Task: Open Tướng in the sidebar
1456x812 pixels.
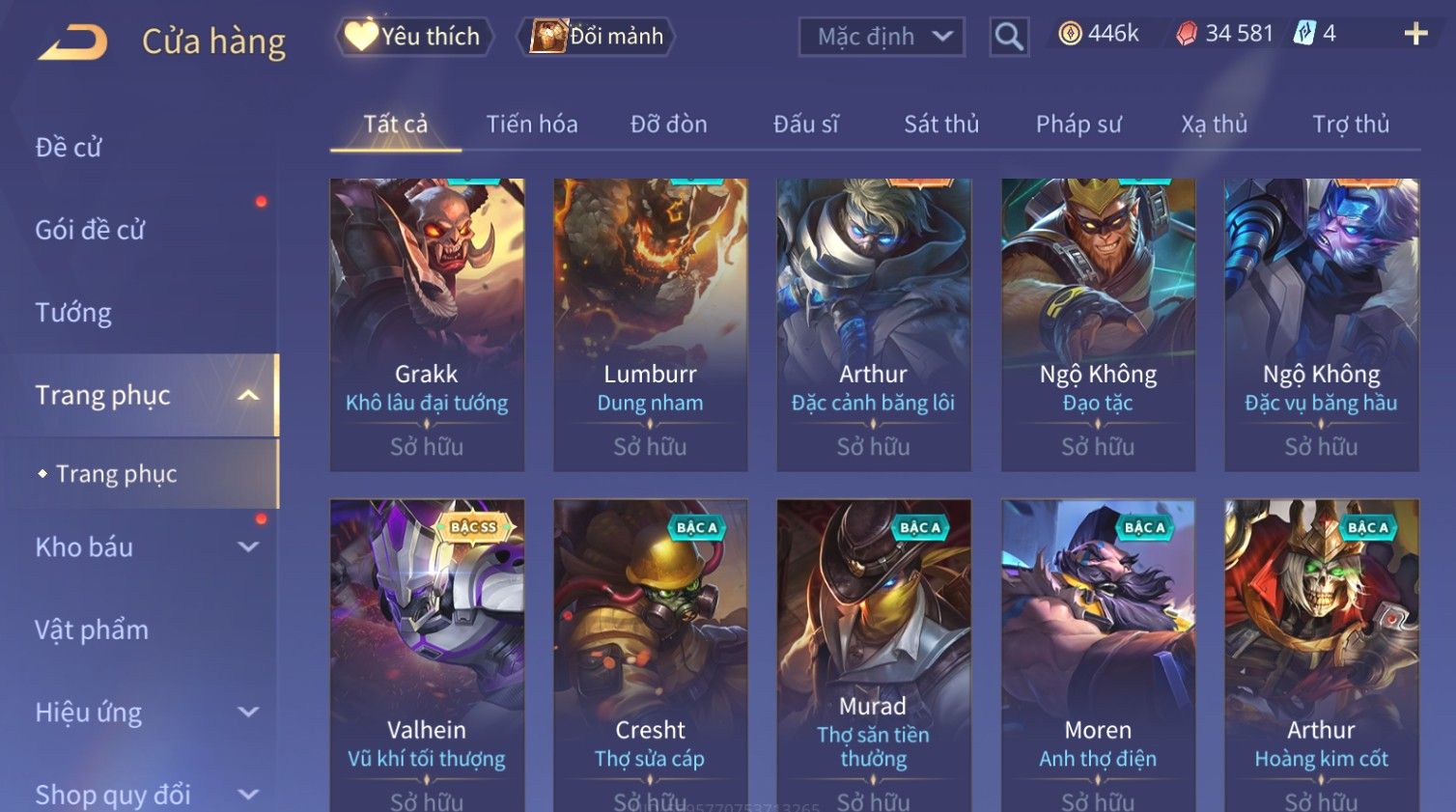Action: tap(73, 313)
